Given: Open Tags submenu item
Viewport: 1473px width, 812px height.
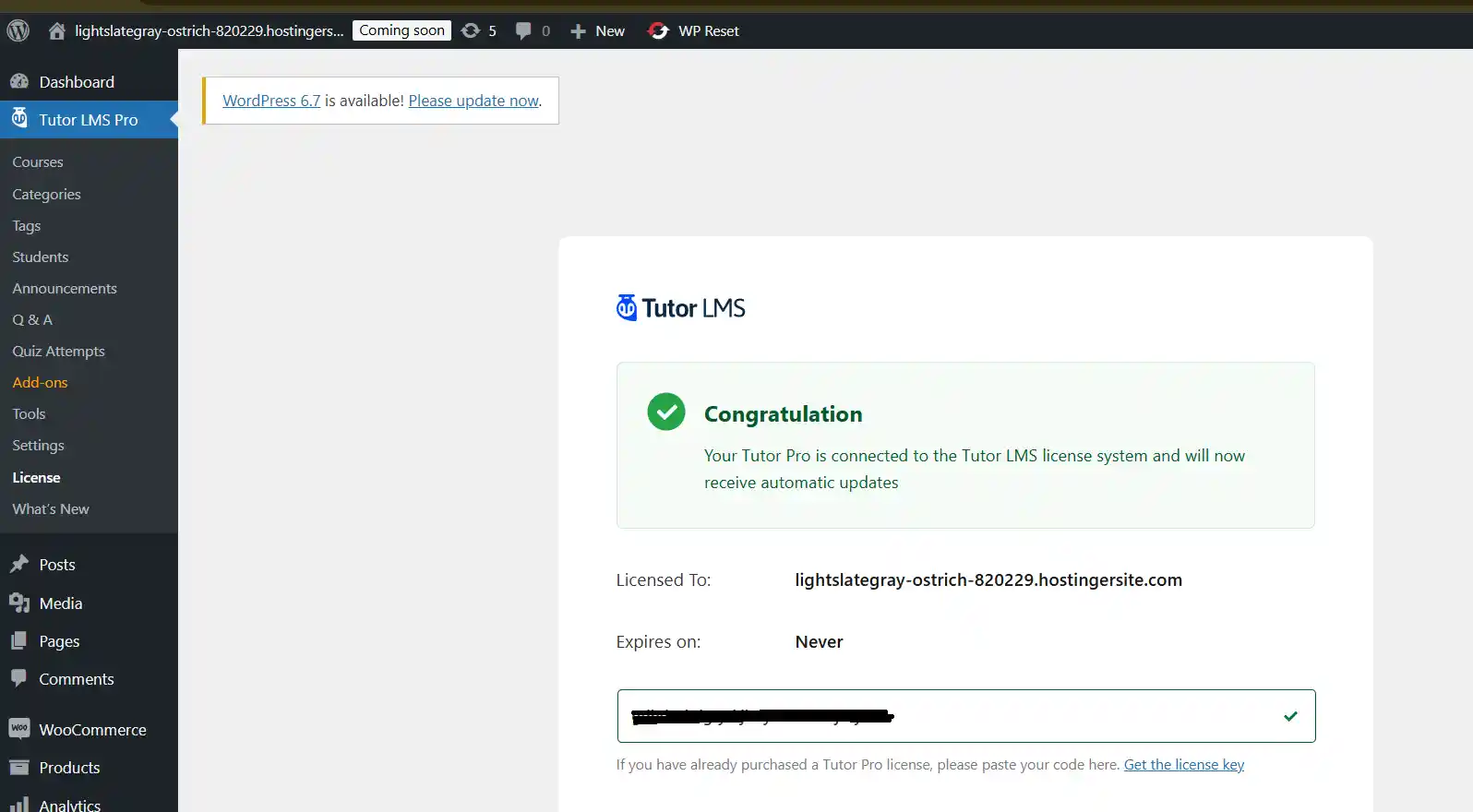Looking at the screenshot, I should [x=26, y=225].
